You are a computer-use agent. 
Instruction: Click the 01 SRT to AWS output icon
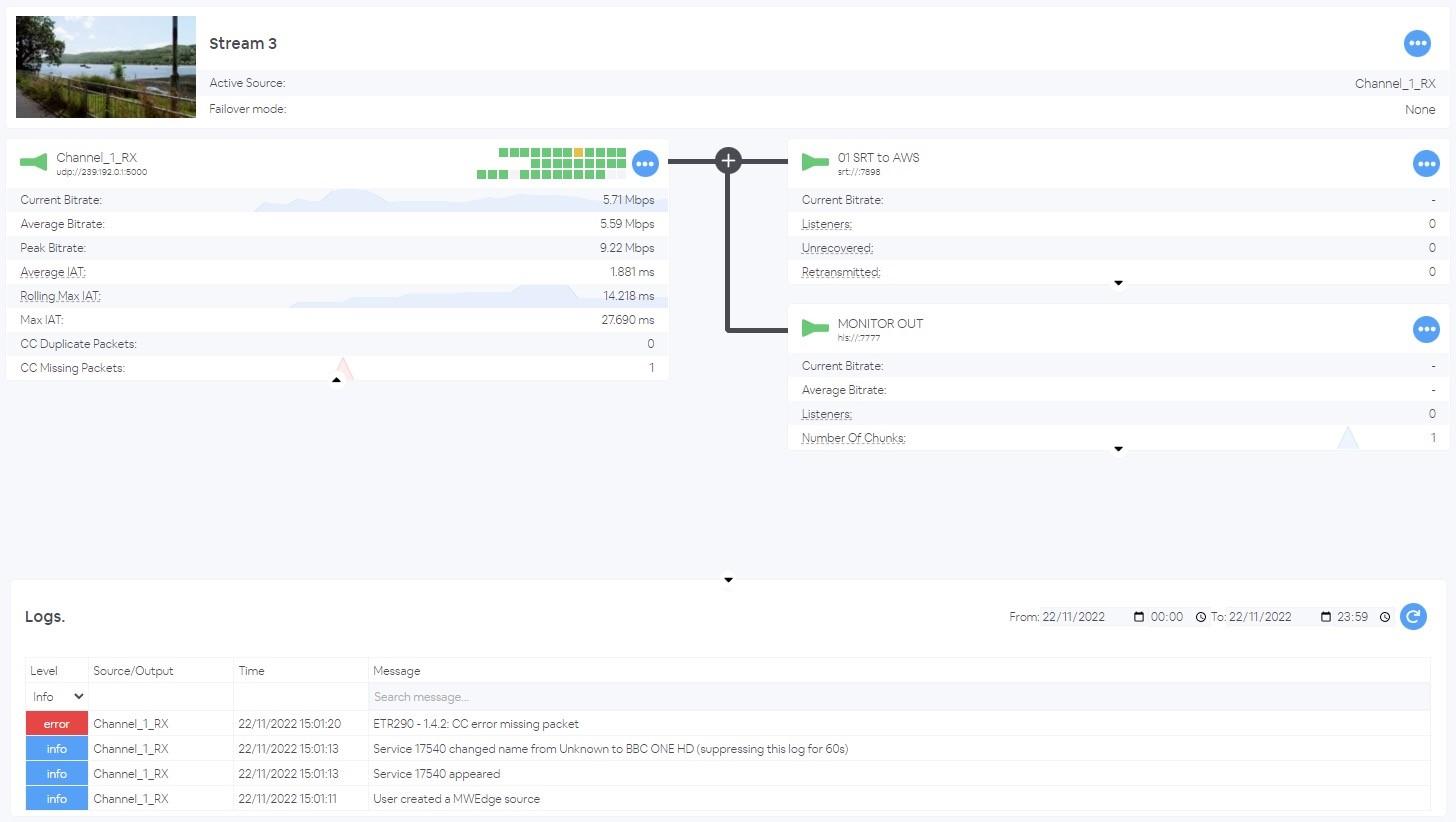coord(815,162)
